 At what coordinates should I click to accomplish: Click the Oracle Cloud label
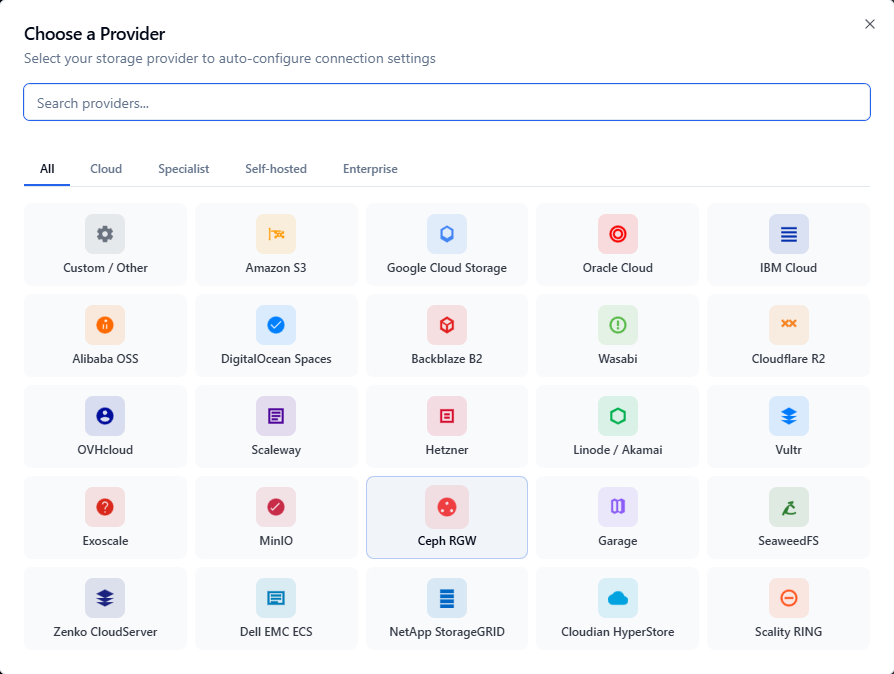(617, 268)
